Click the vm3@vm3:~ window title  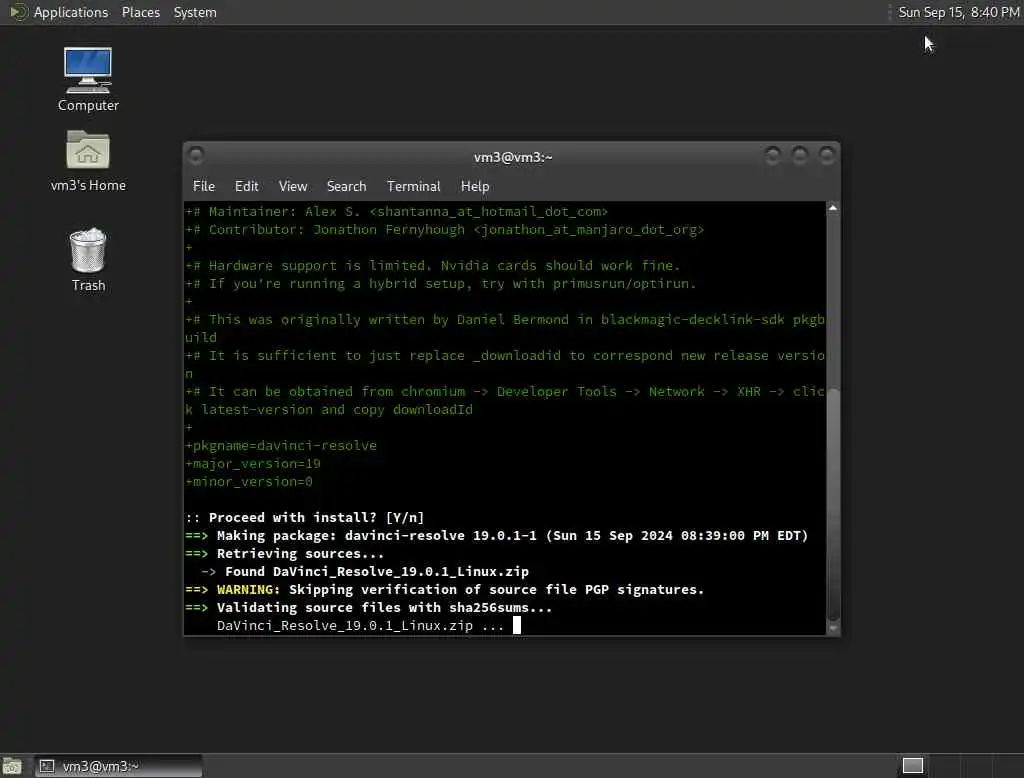(x=513, y=157)
